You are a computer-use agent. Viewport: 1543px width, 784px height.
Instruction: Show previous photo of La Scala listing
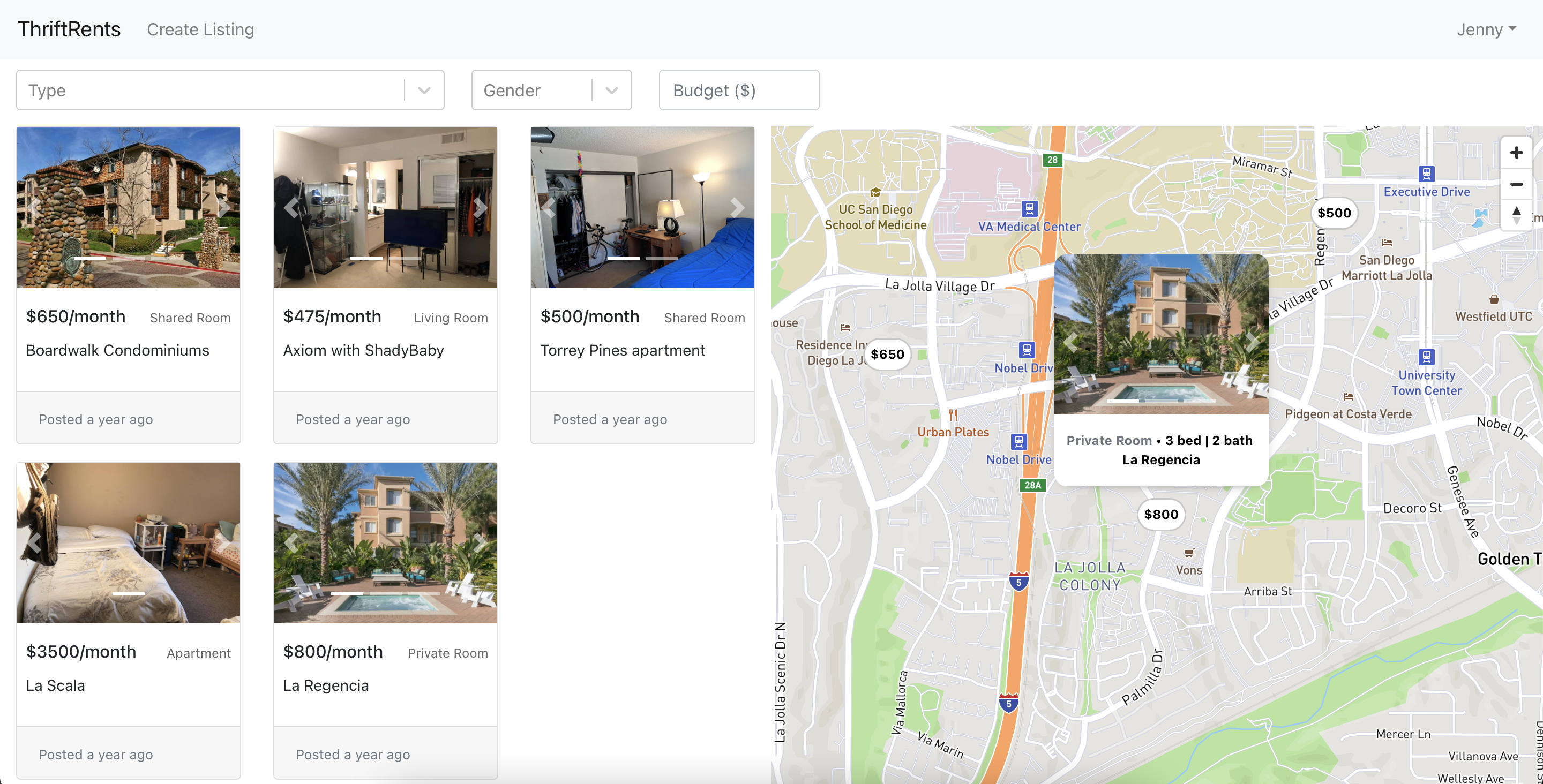pos(34,542)
